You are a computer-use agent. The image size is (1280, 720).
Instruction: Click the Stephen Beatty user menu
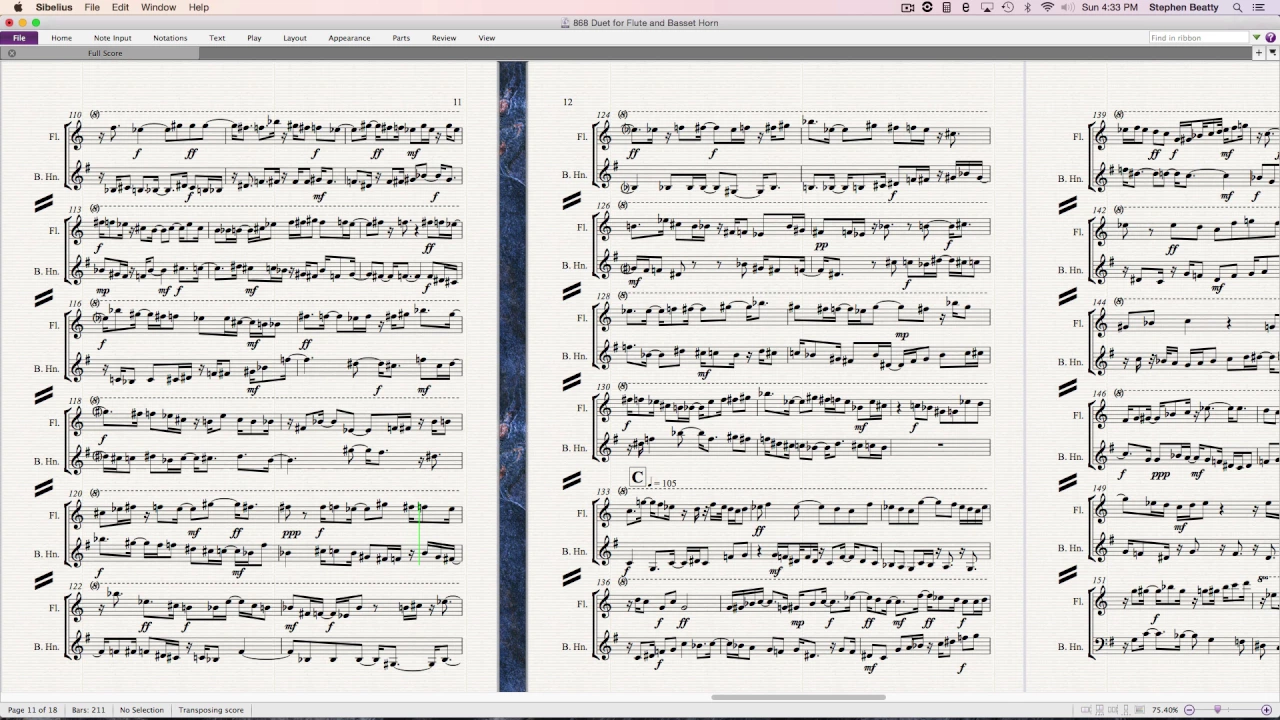click(1184, 7)
